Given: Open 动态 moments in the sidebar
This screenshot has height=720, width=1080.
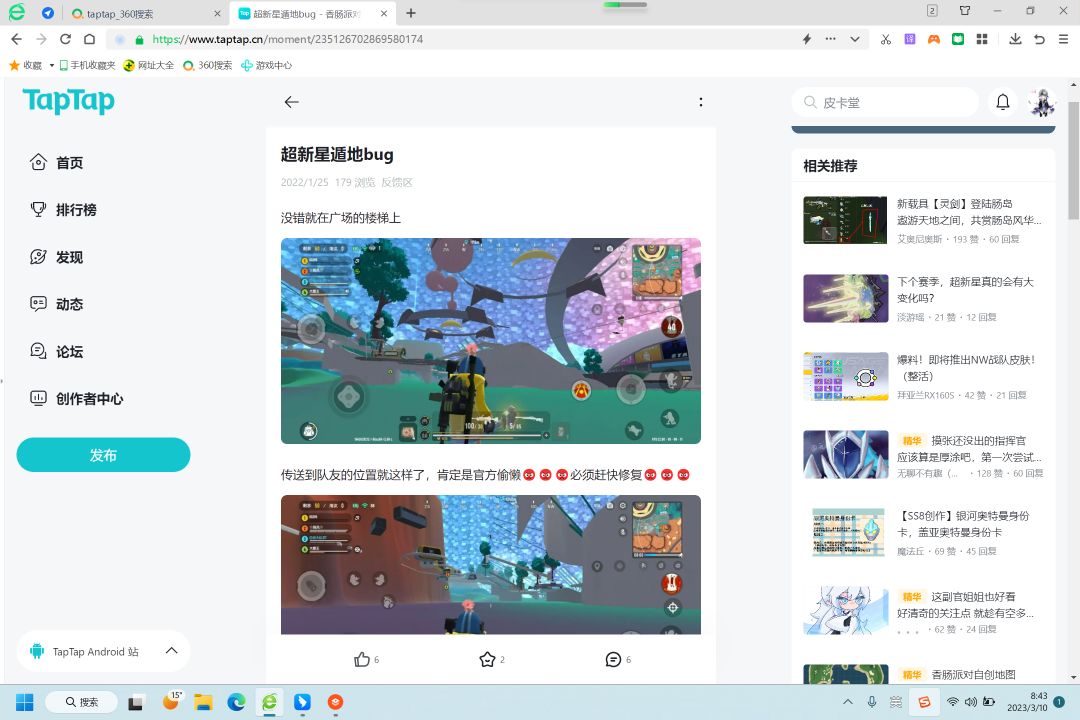Looking at the screenshot, I should 56,304.
